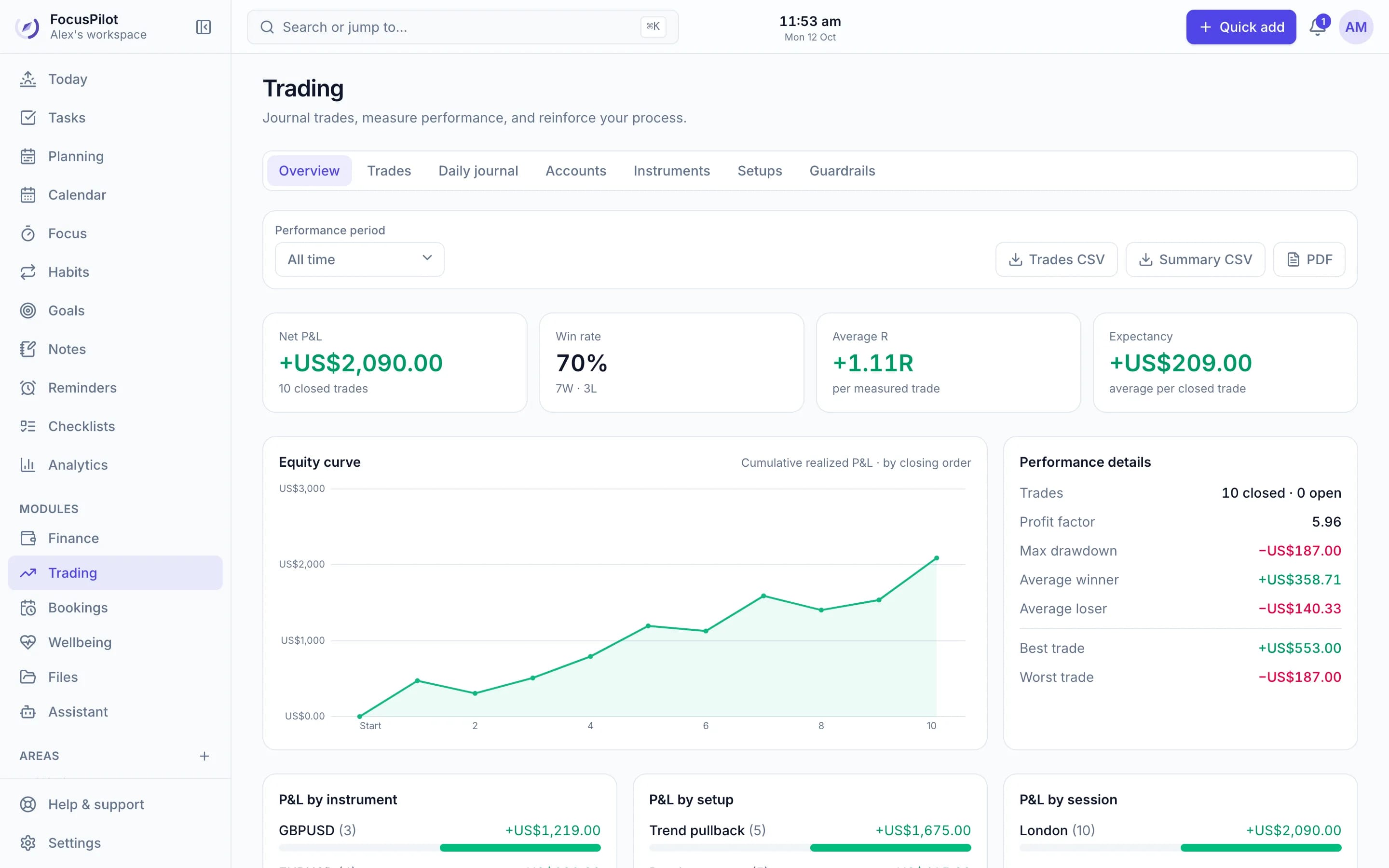This screenshot has width=1389, height=868.
Task: Click the Notes pencil icon
Action: [x=27, y=349]
